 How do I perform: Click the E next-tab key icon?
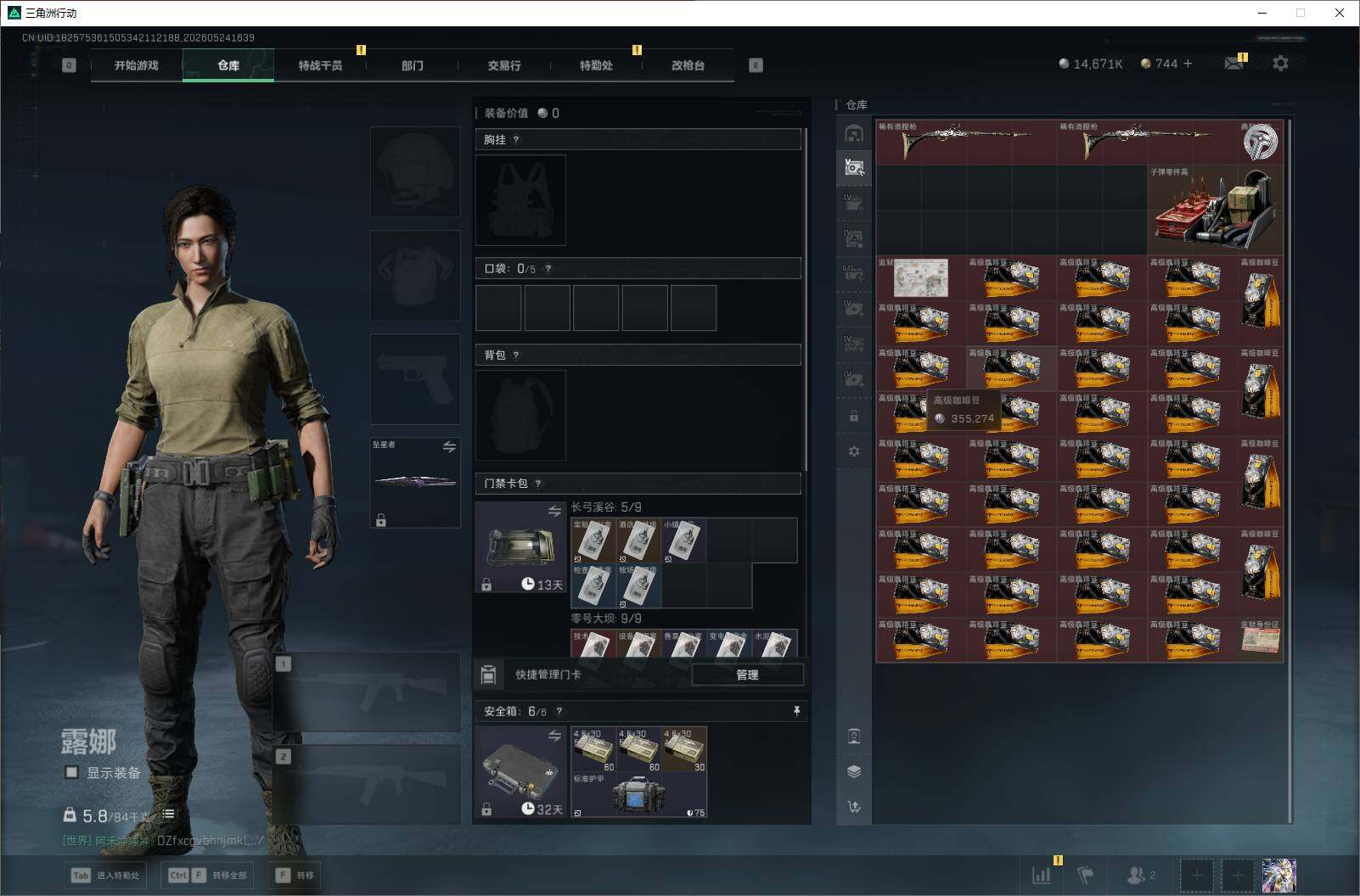click(756, 65)
